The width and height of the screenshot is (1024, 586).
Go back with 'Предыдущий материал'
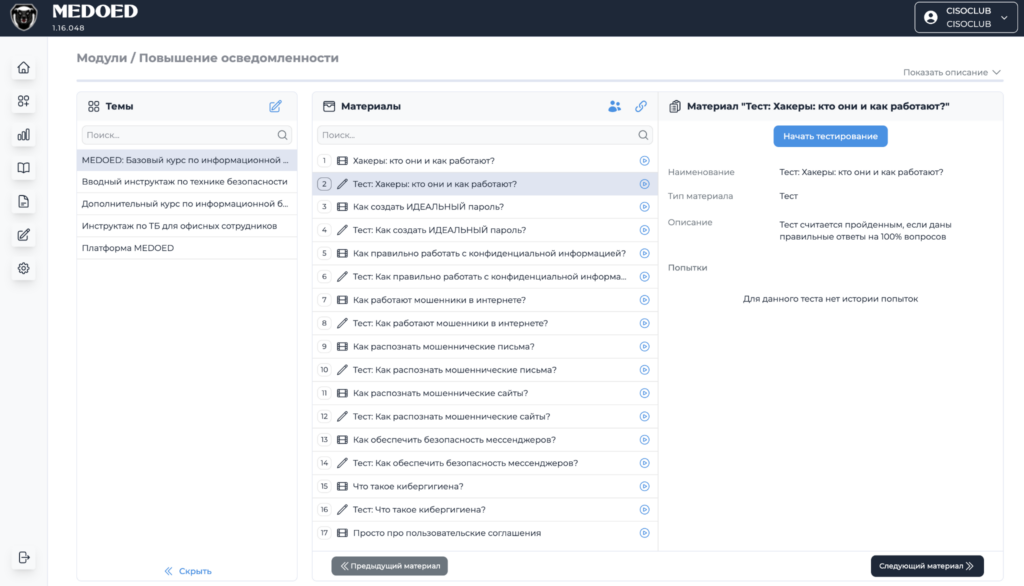tap(389, 566)
